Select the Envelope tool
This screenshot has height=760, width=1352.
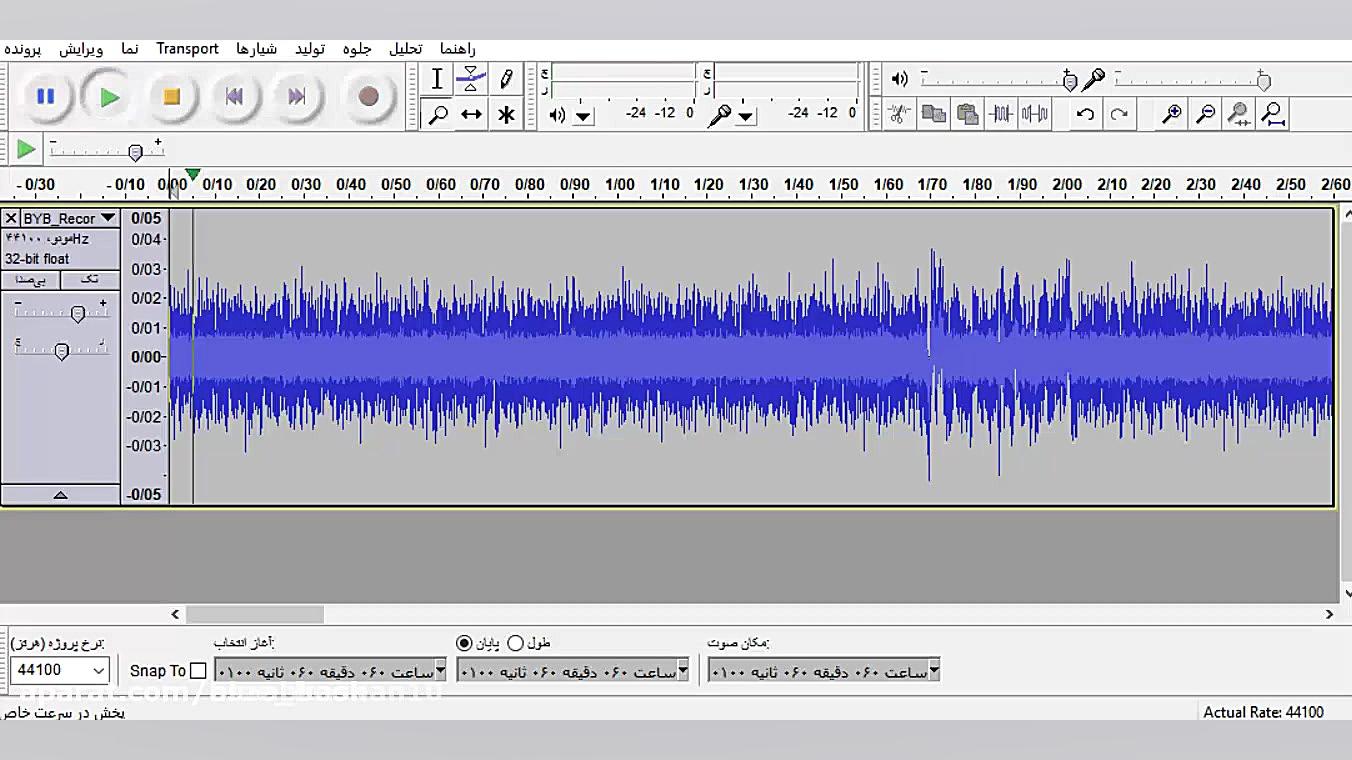[471, 79]
